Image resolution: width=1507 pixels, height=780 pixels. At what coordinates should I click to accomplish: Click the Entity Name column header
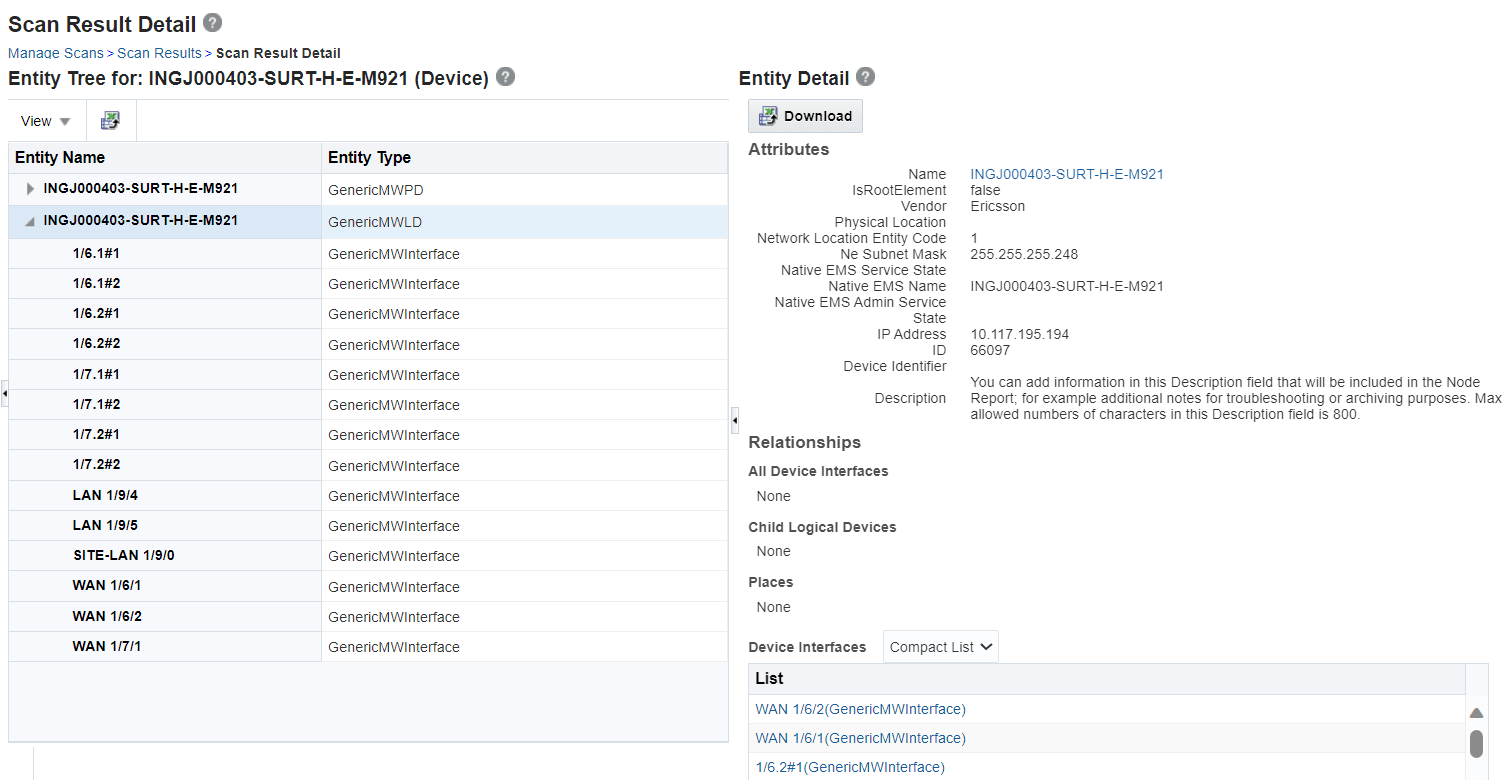[165, 157]
